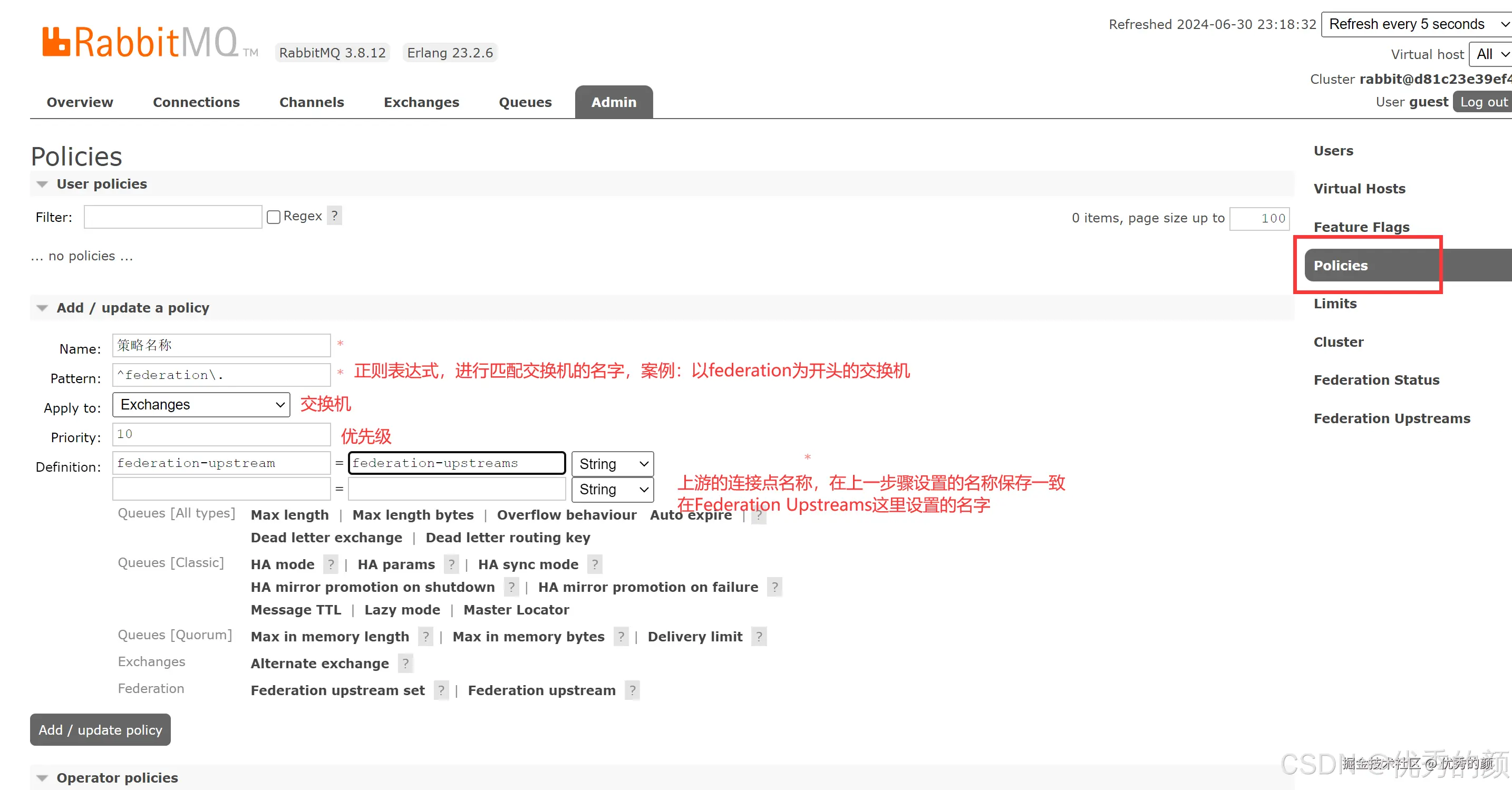This screenshot has width=1512, height=790.
Task: Open the Virtual host dropdown
Action: tap(1490, 54)
